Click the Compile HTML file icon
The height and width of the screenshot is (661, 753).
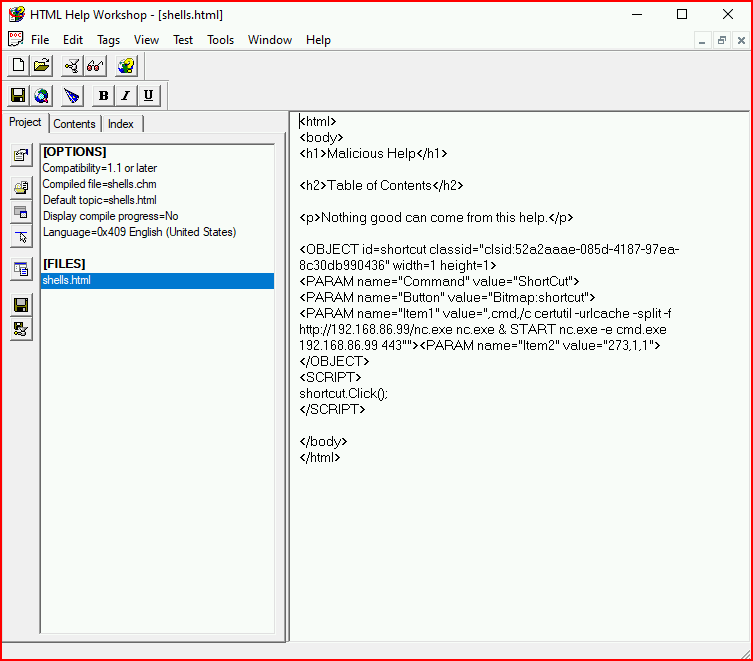pos(72,65)
